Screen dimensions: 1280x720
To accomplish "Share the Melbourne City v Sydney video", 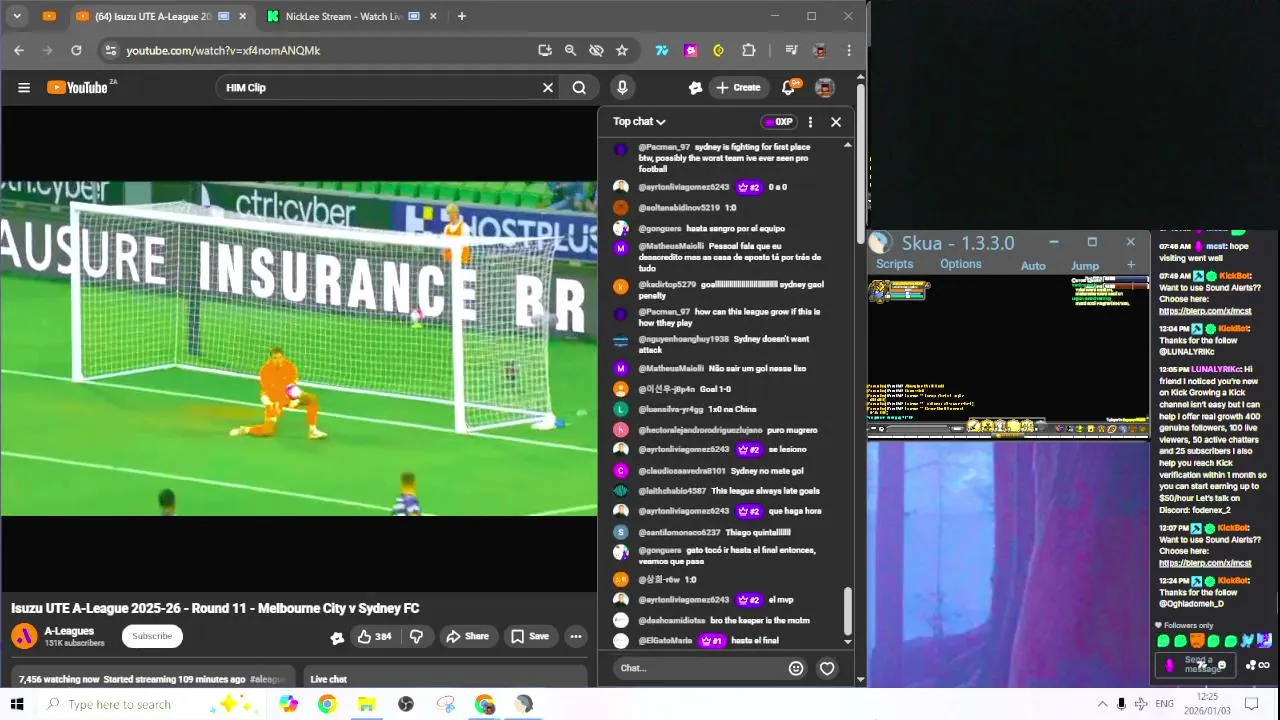I will pyautogui.click(x=467, y=637).
